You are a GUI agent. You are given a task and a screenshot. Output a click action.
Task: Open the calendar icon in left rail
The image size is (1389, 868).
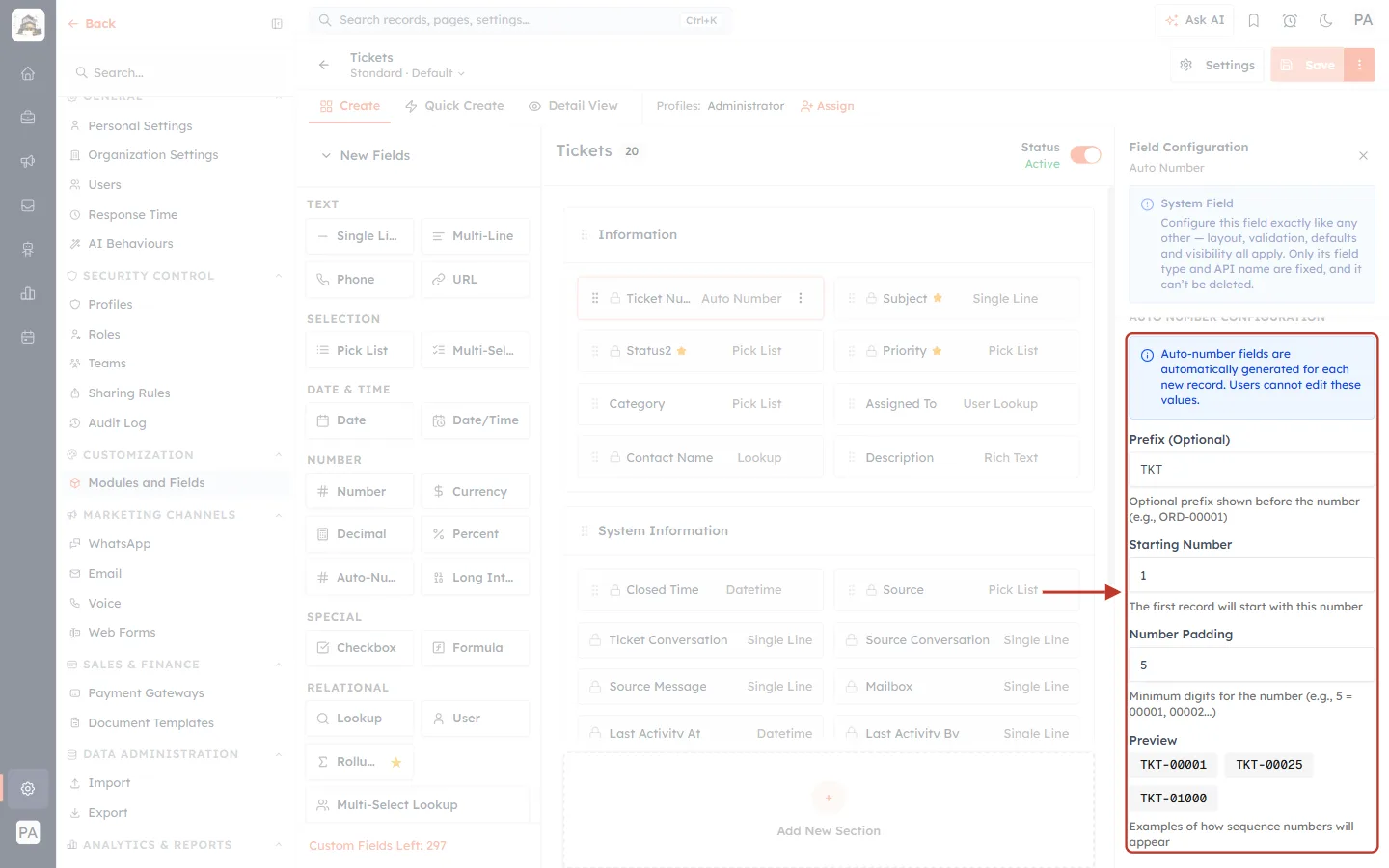tap(28, 338)
